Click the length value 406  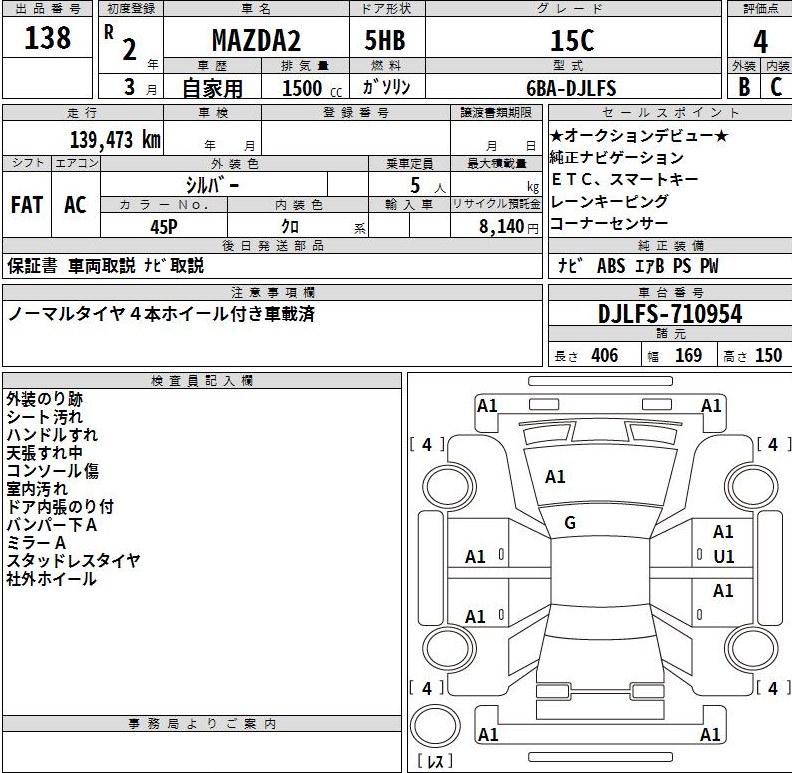point(604,355)
